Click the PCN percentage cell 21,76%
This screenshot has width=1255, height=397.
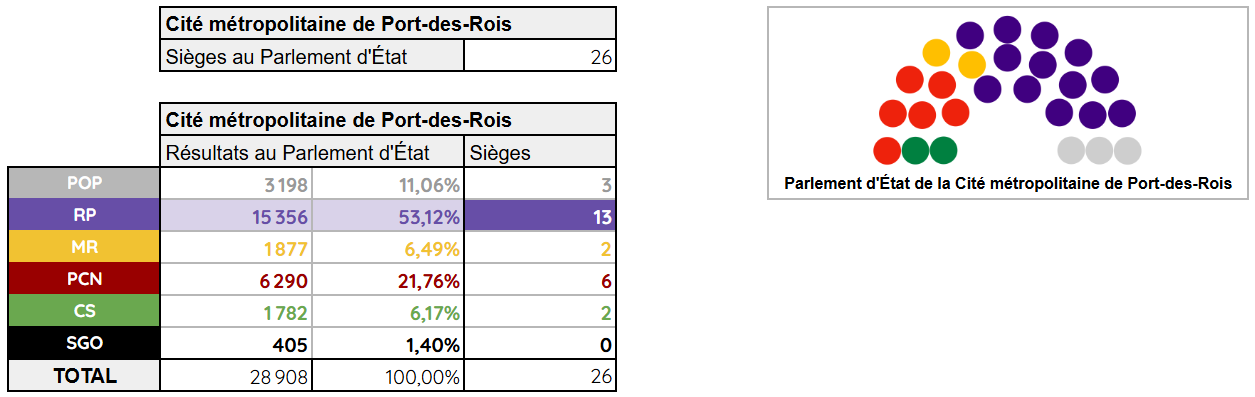pyautogui.click(x=388, y=280)
